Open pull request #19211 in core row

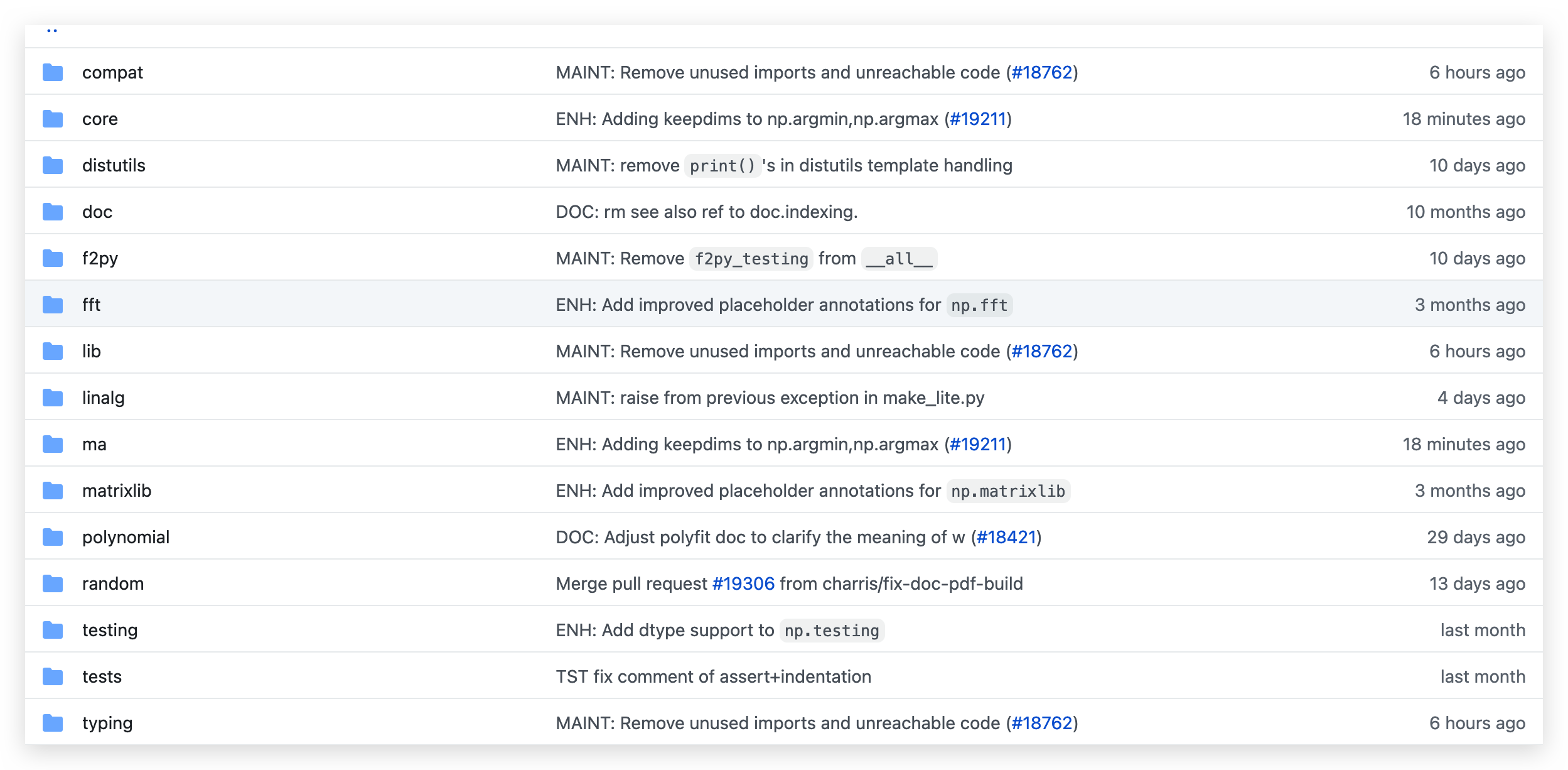coord(978,119)
